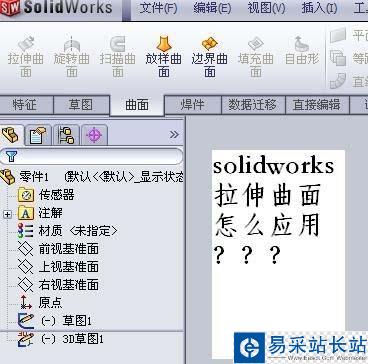Screen dimensions: 368x364
Task: Expand the manager tabs with the » chevron
Action: [x=174, y=135]
